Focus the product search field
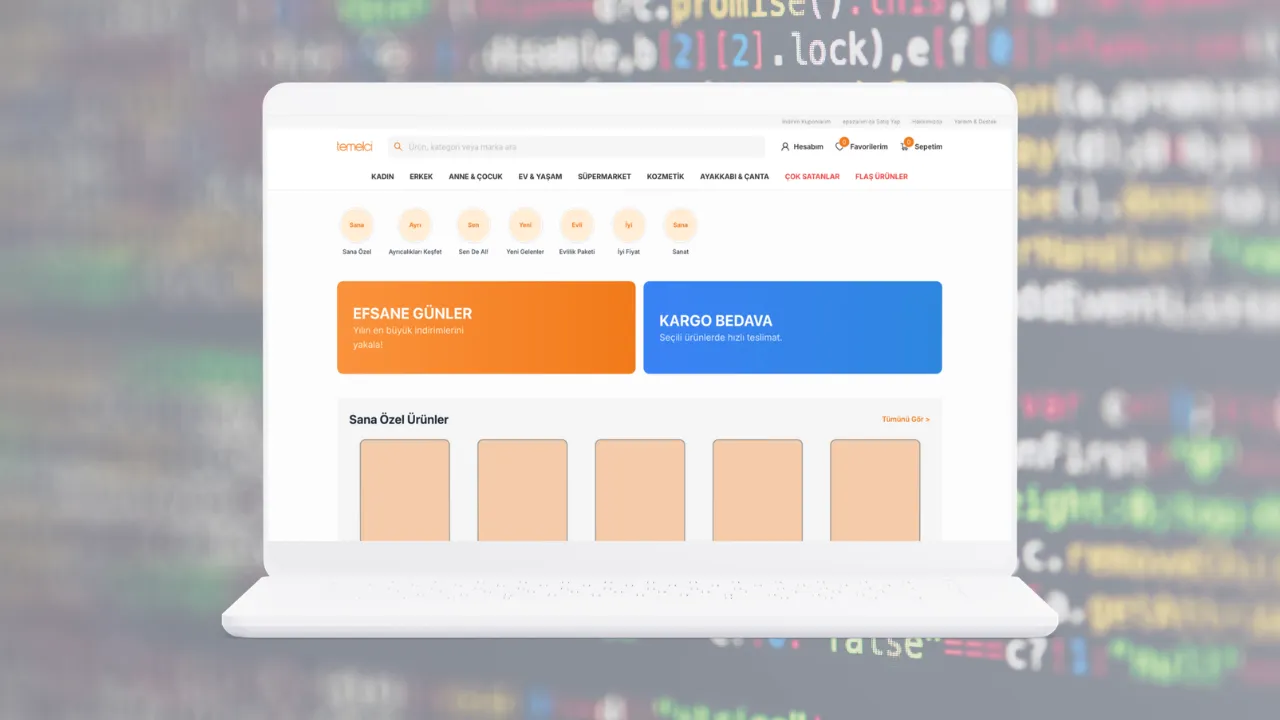Screen dimensions: 1280x720 [x=577, y=147]
